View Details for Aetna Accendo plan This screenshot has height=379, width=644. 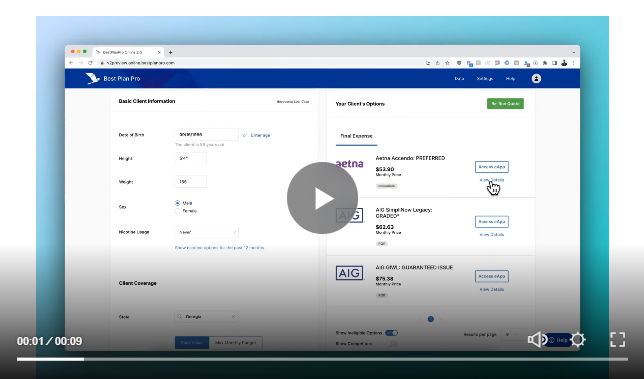(x=492, y=180)
